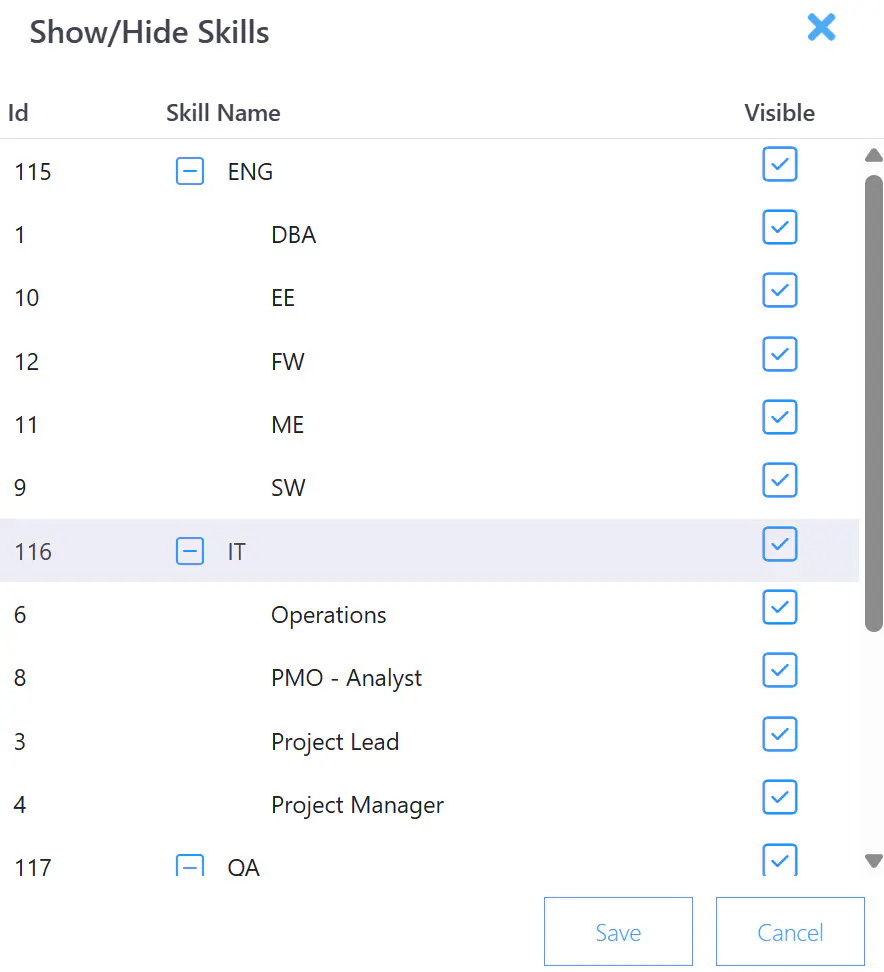Image resolution: width=884 pixels, height=972 pixels.
Task: Click Id value 117
Action: (33, 866)
